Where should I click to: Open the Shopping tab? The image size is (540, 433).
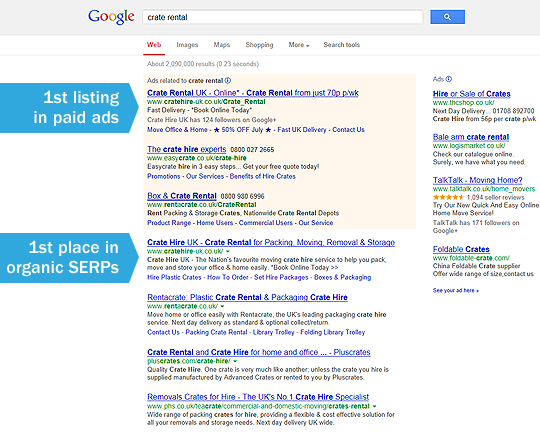click(259, 45)
